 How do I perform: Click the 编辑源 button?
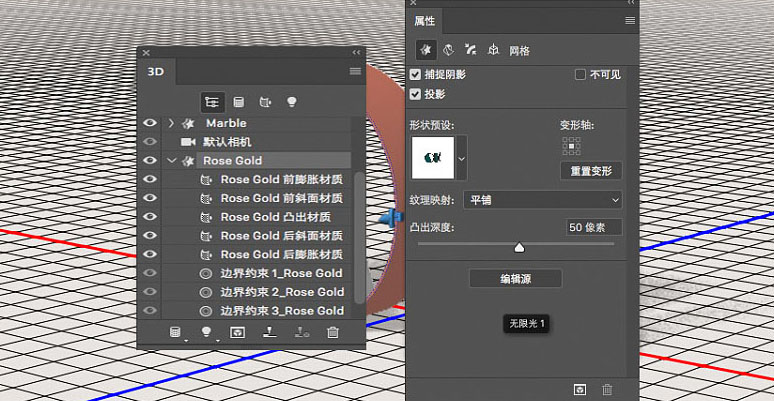coord(515,279)
